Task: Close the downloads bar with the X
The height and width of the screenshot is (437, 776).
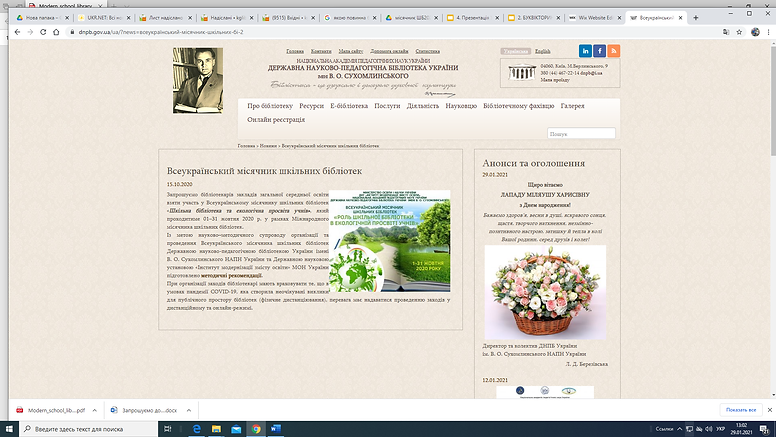Action: (770, 410)
